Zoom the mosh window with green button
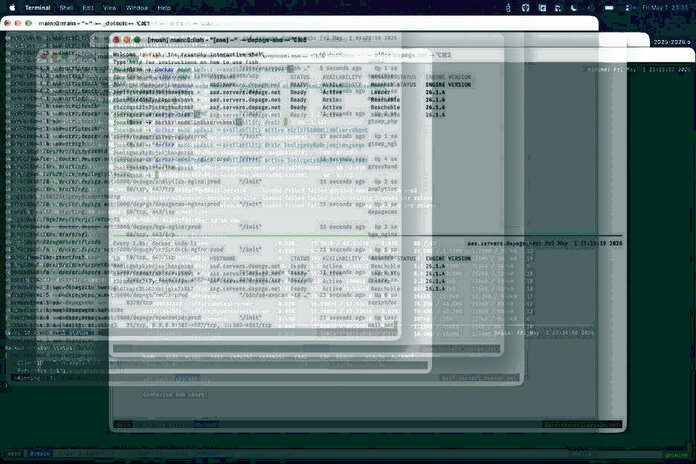 [138, 40]
